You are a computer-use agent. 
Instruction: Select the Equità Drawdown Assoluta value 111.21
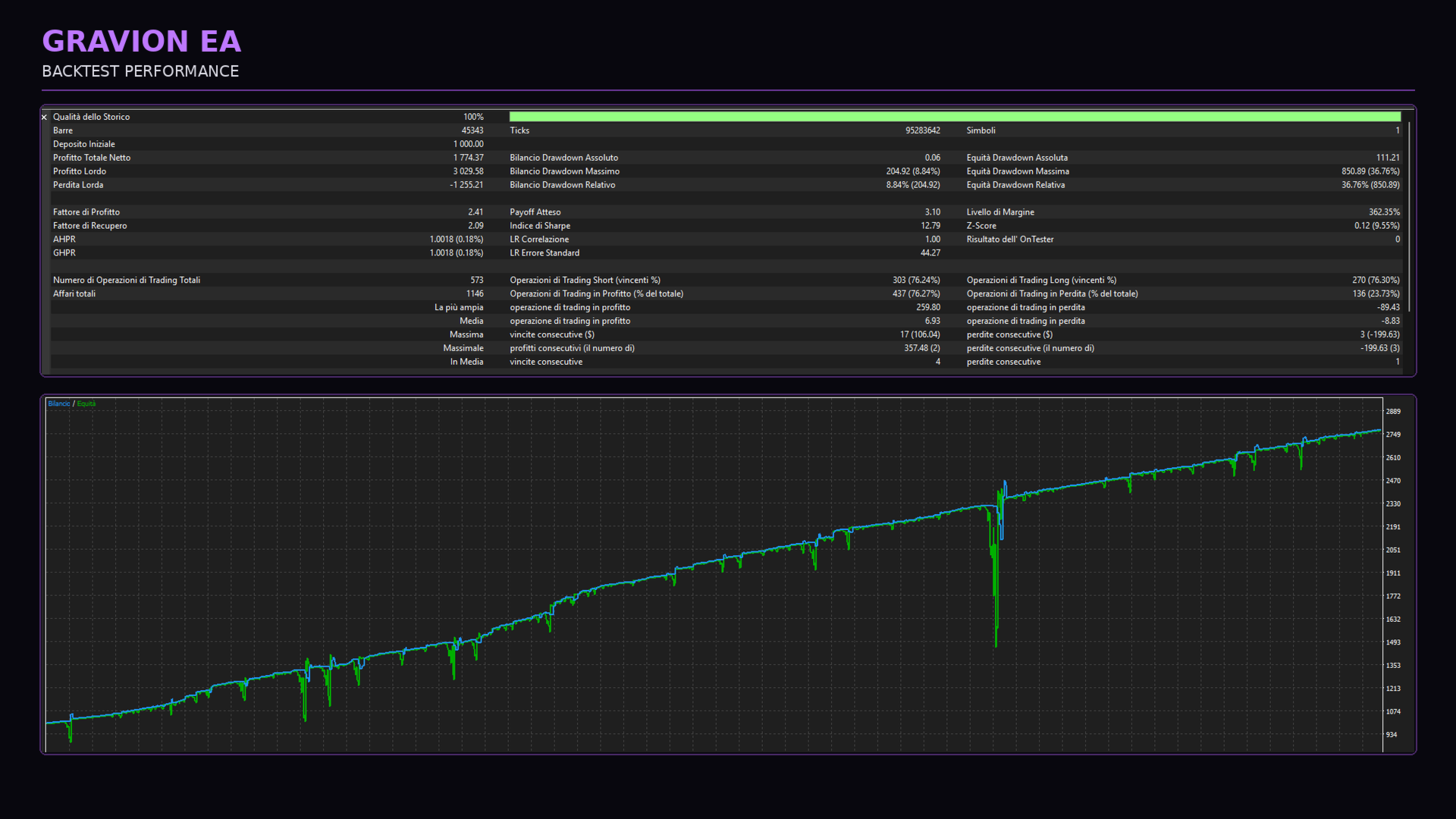[x=1388, y=158]
